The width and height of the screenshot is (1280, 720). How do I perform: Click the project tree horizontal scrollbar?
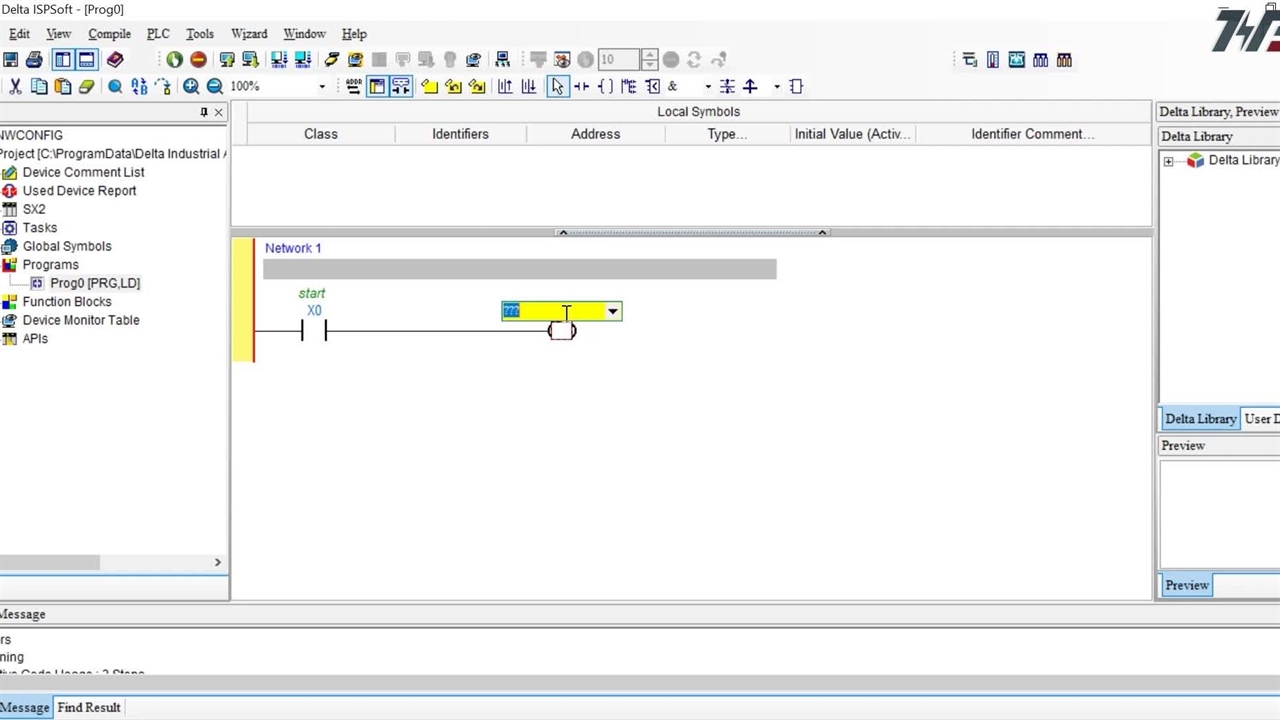pos(50,562)
